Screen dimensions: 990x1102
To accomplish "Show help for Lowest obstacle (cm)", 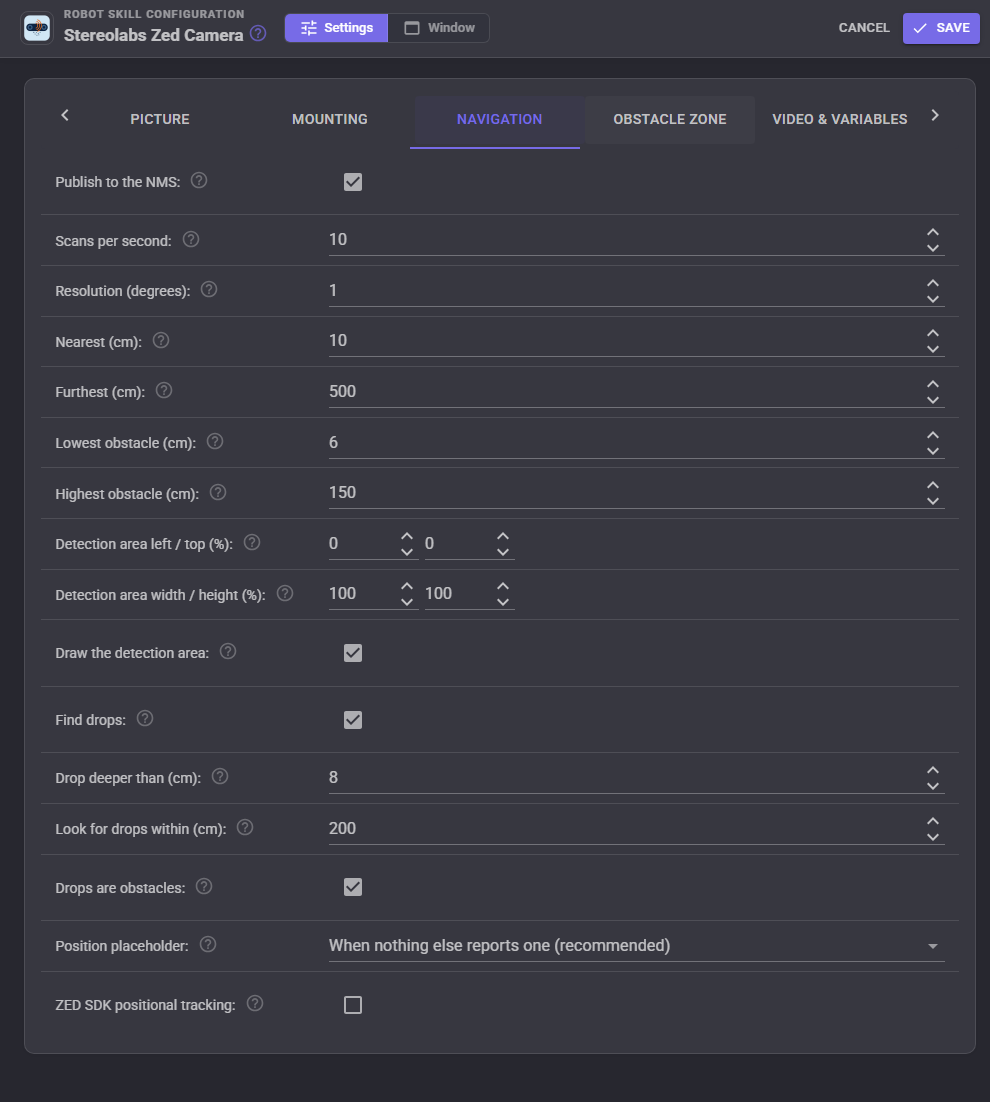I will 215,441.
